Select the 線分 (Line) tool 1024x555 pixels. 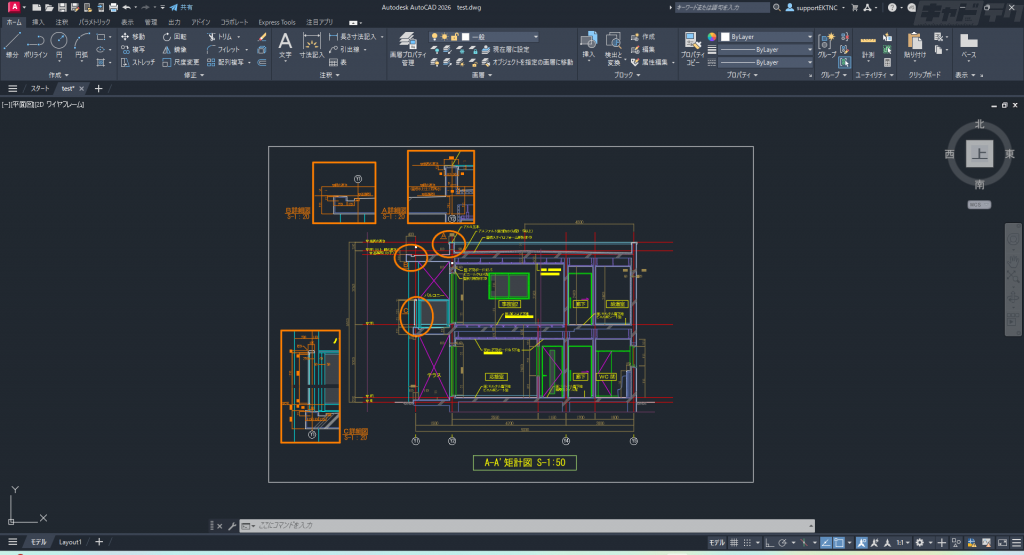point(12,44)
